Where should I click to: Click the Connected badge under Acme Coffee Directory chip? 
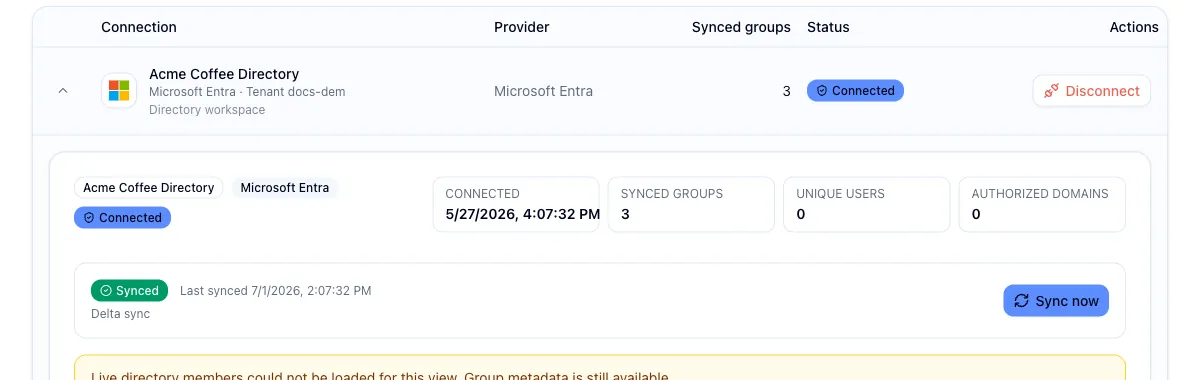point(122,217)
